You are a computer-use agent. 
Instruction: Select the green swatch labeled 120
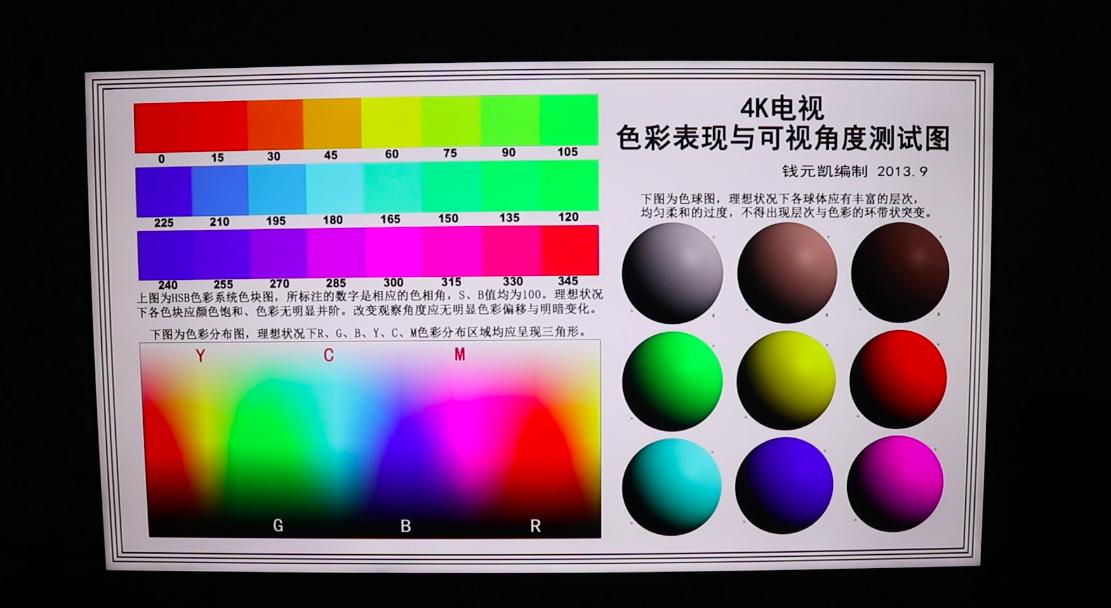(x=565, y=185)
